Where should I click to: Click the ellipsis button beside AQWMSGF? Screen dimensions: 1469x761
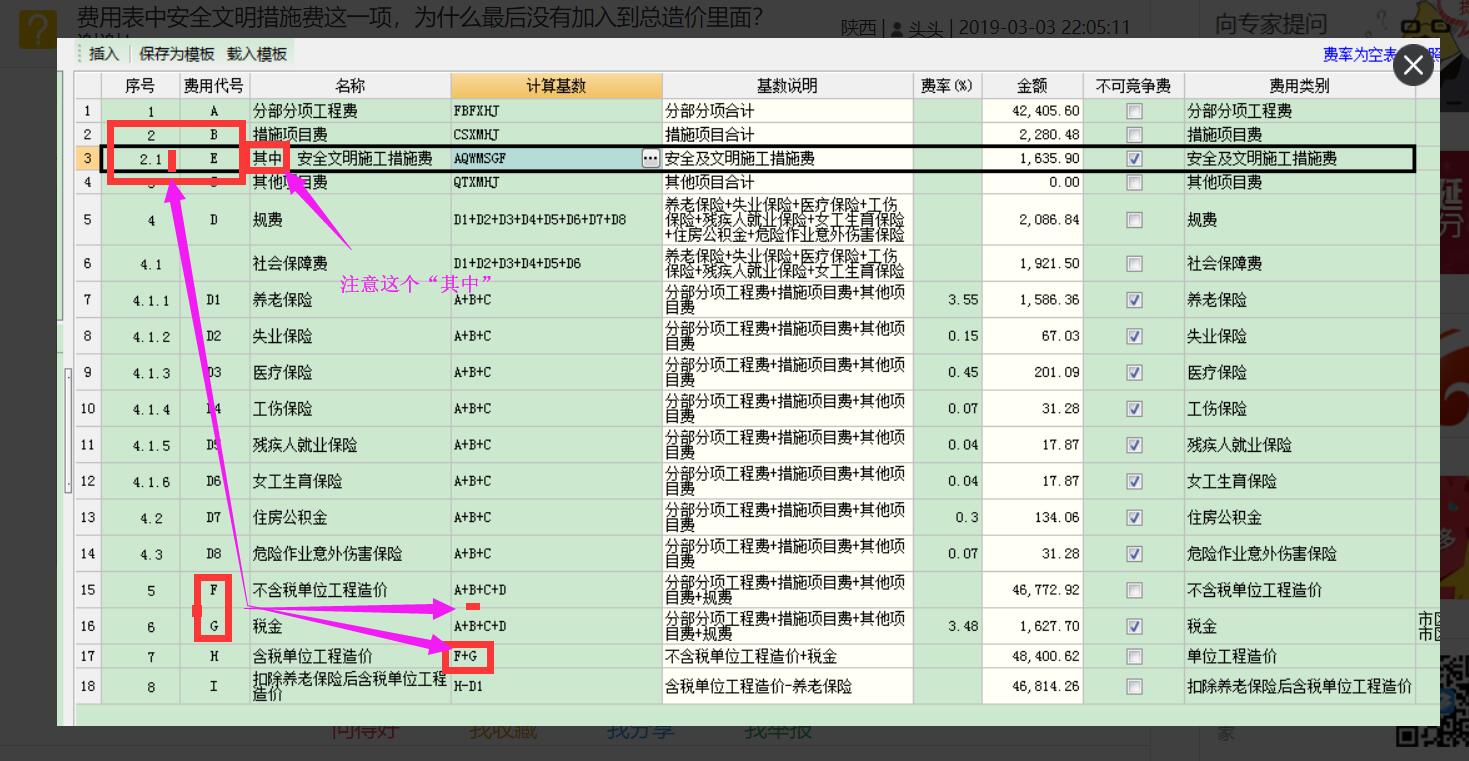[651, 158]
